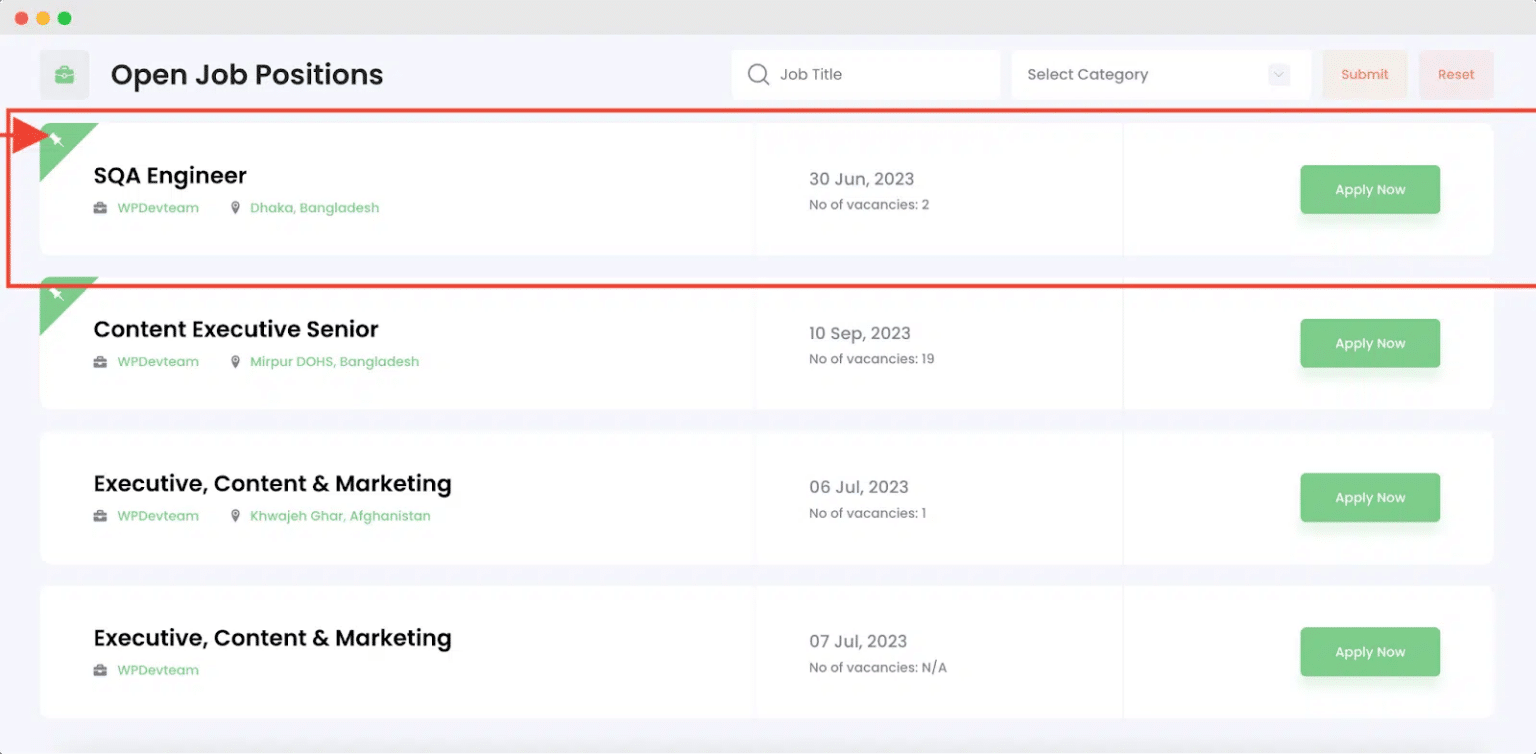Click Apply Now on the 07 Jul listing
Screen dimensions: 1536x754
pos(1369,651)
